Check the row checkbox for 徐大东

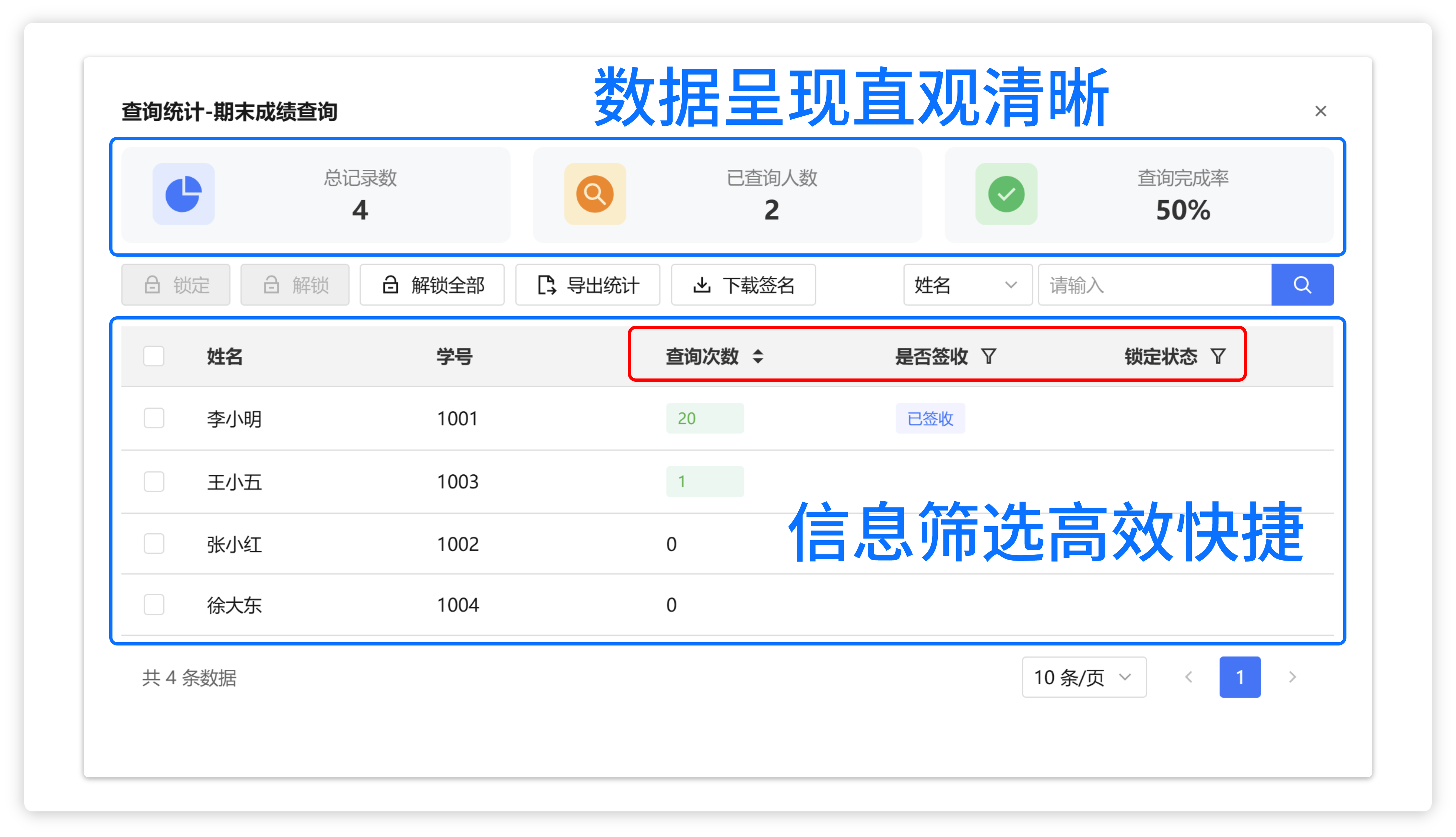click(154, 605)
